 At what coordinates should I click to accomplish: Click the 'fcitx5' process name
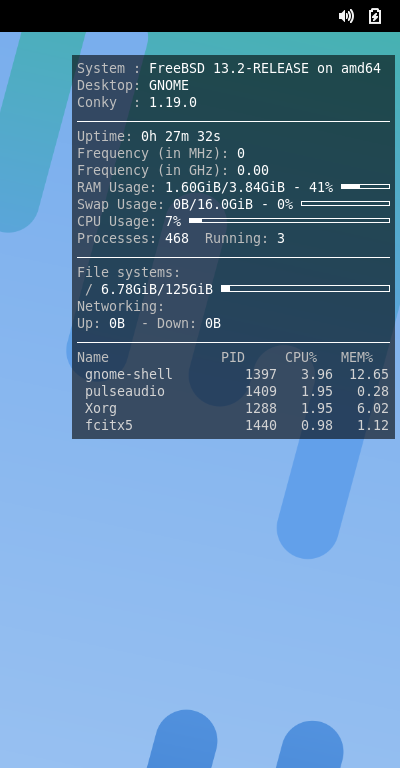coord(109,425)
